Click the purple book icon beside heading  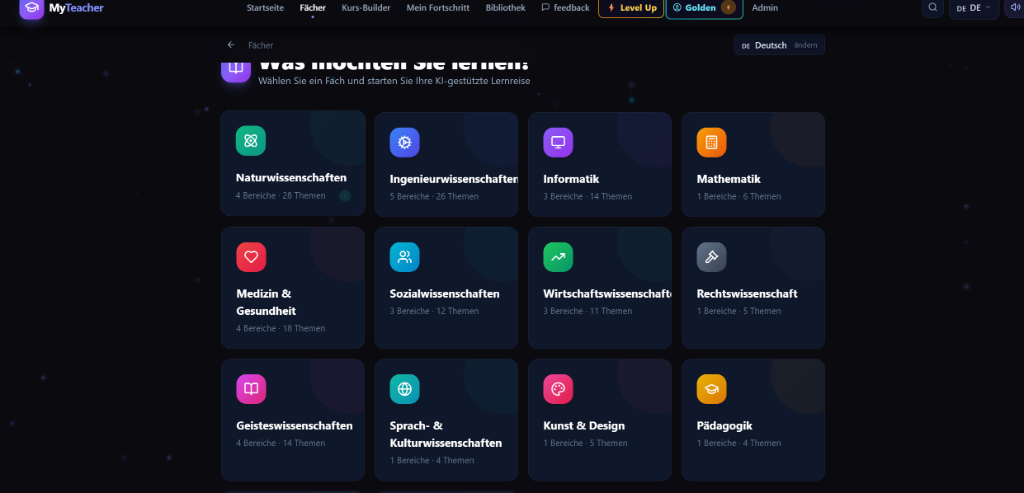(x=236, y=69)
